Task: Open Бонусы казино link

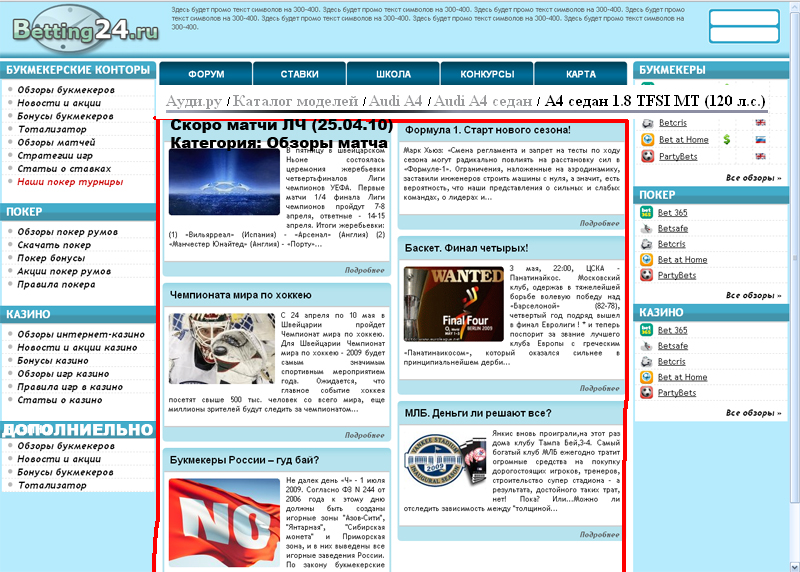Action: (x=53, y=361)
